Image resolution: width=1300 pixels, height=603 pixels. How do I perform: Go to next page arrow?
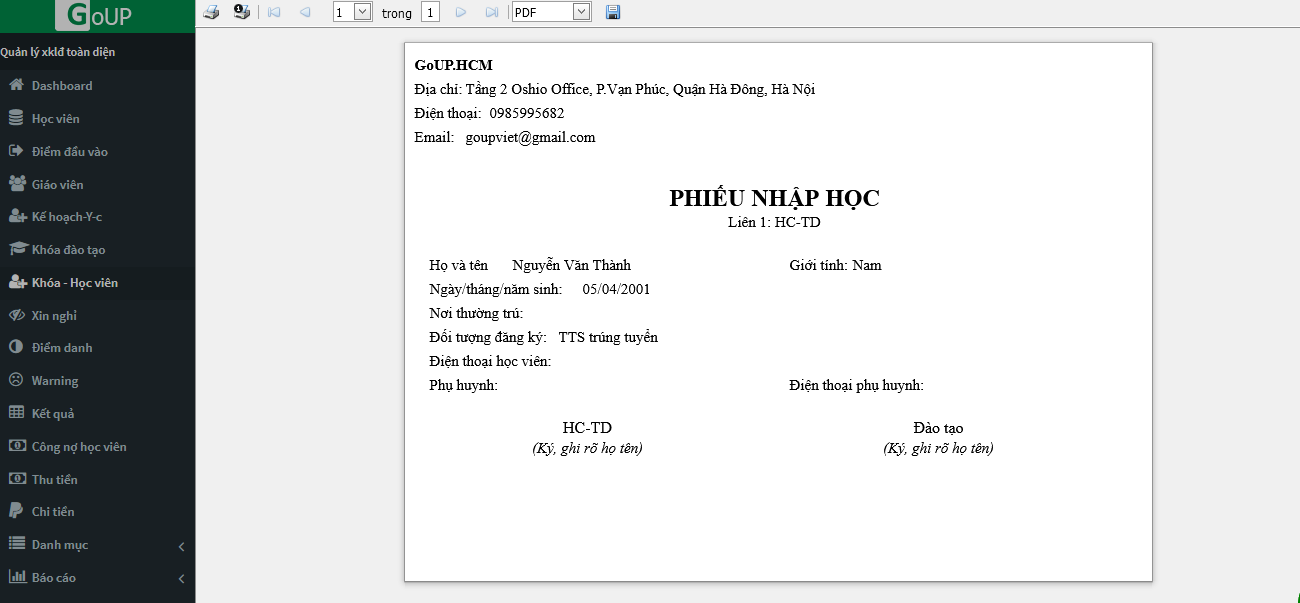click(461, 12)
